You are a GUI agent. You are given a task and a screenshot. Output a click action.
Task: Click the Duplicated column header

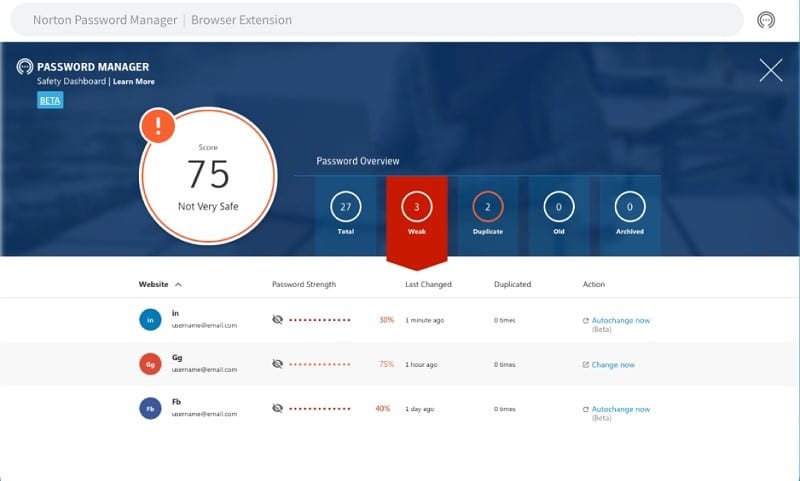[x=512, y=284]
